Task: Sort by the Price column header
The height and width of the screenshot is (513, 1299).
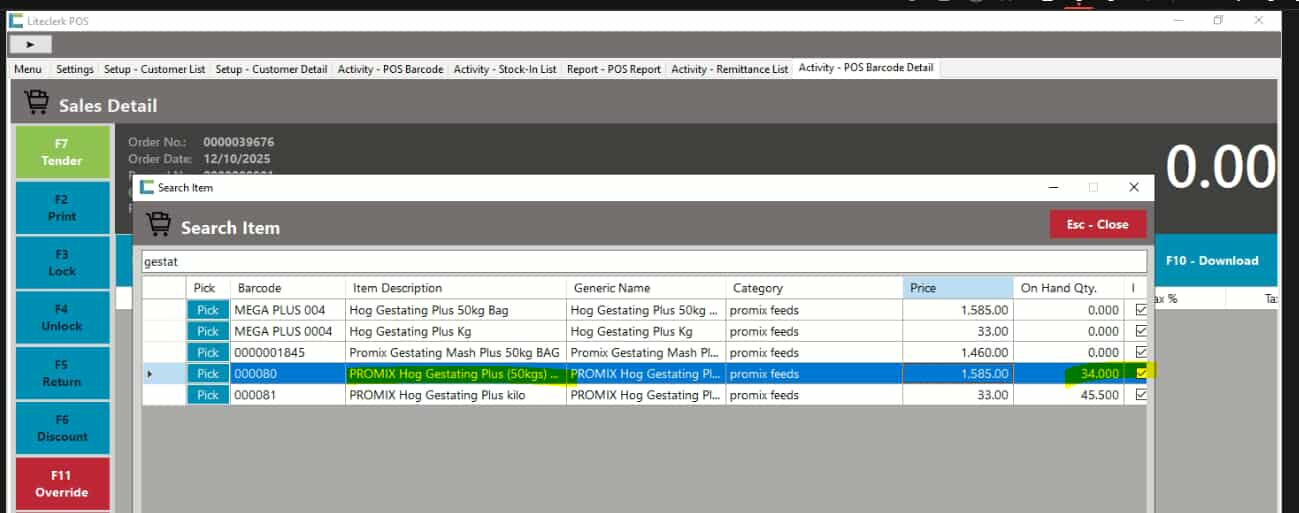Action: coord(957,288)
